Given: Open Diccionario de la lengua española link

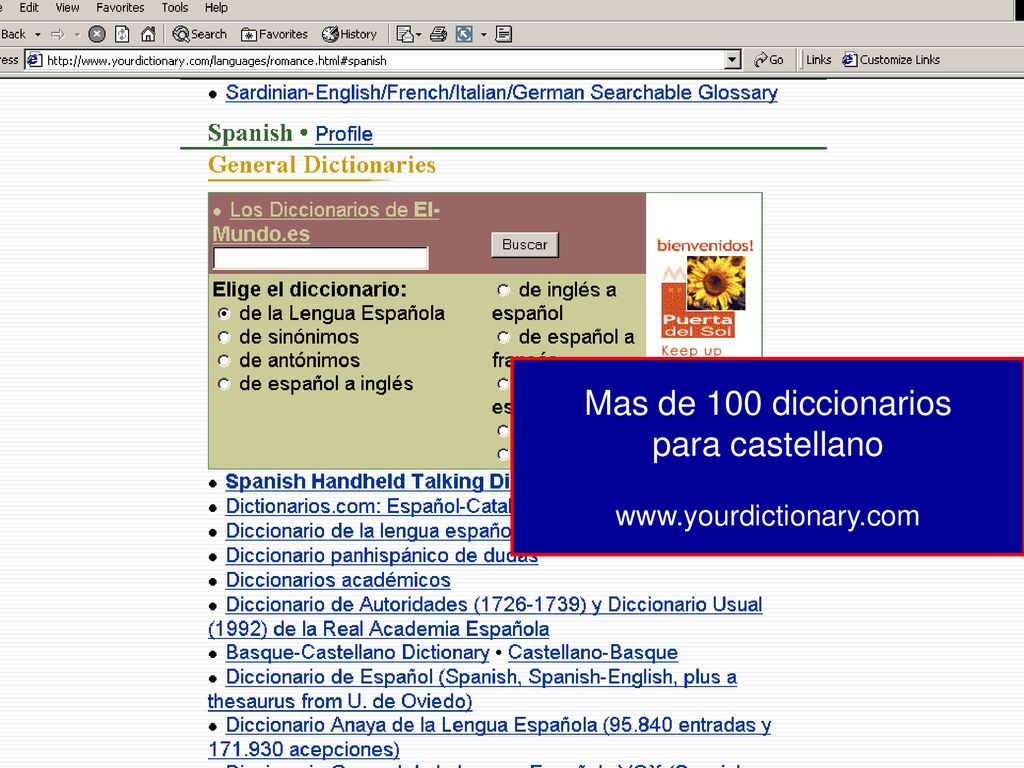Looking at the screenshot, I should point(368,531).
